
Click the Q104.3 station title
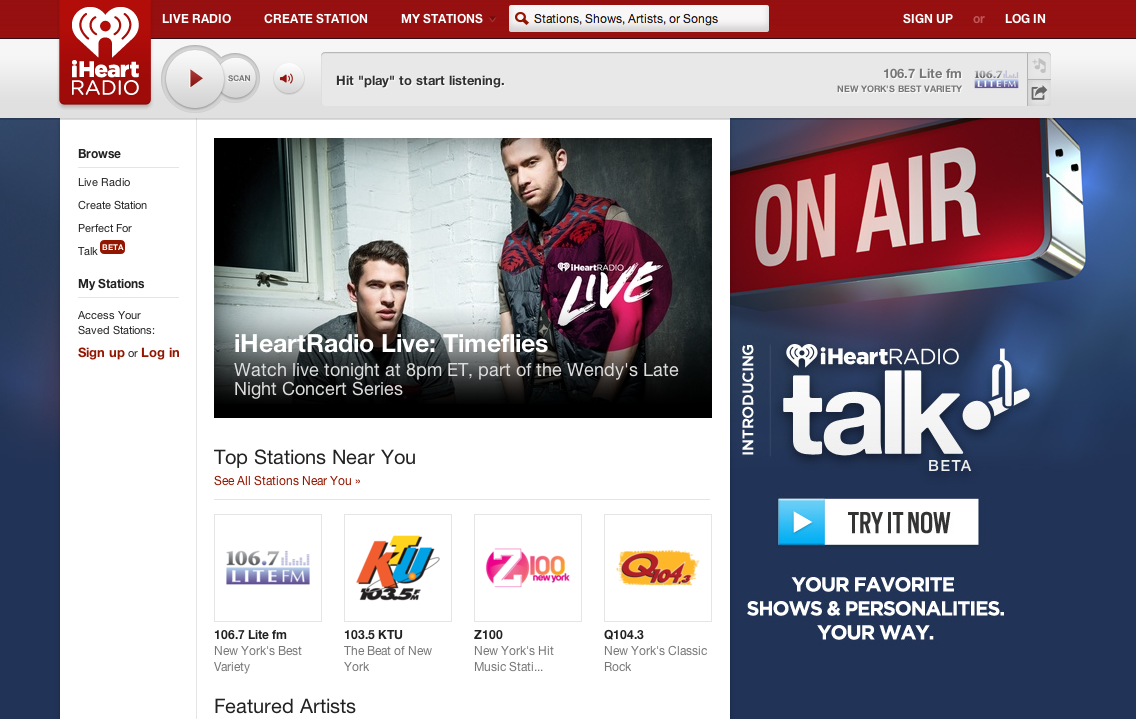tap(624, 634)
